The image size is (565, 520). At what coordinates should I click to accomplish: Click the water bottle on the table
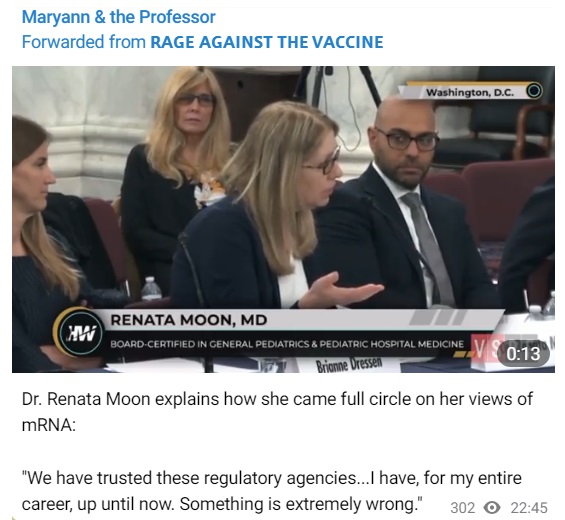pyautogui.click(x=151, y=288)
